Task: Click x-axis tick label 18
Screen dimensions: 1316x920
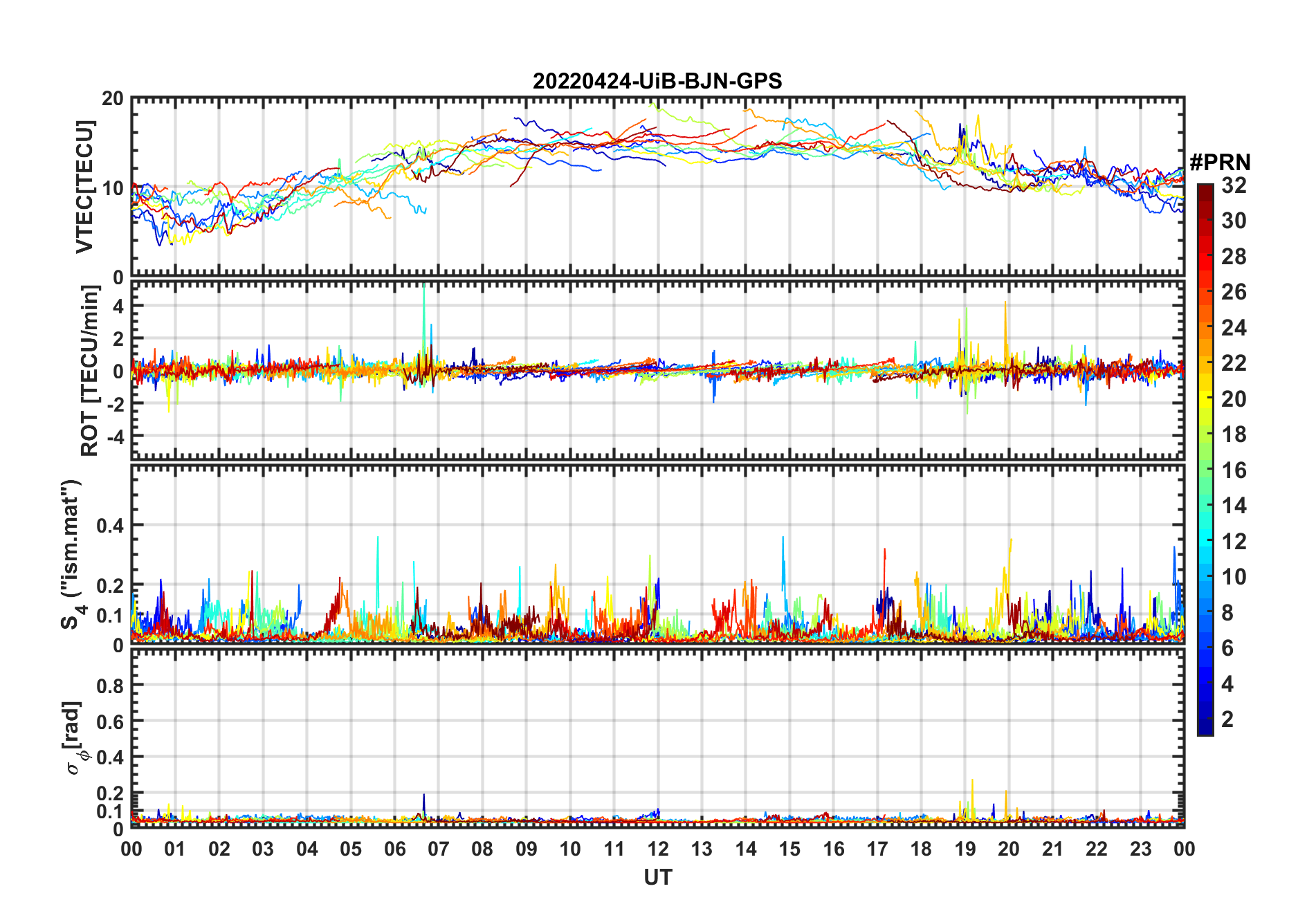Action: [921, 849]
